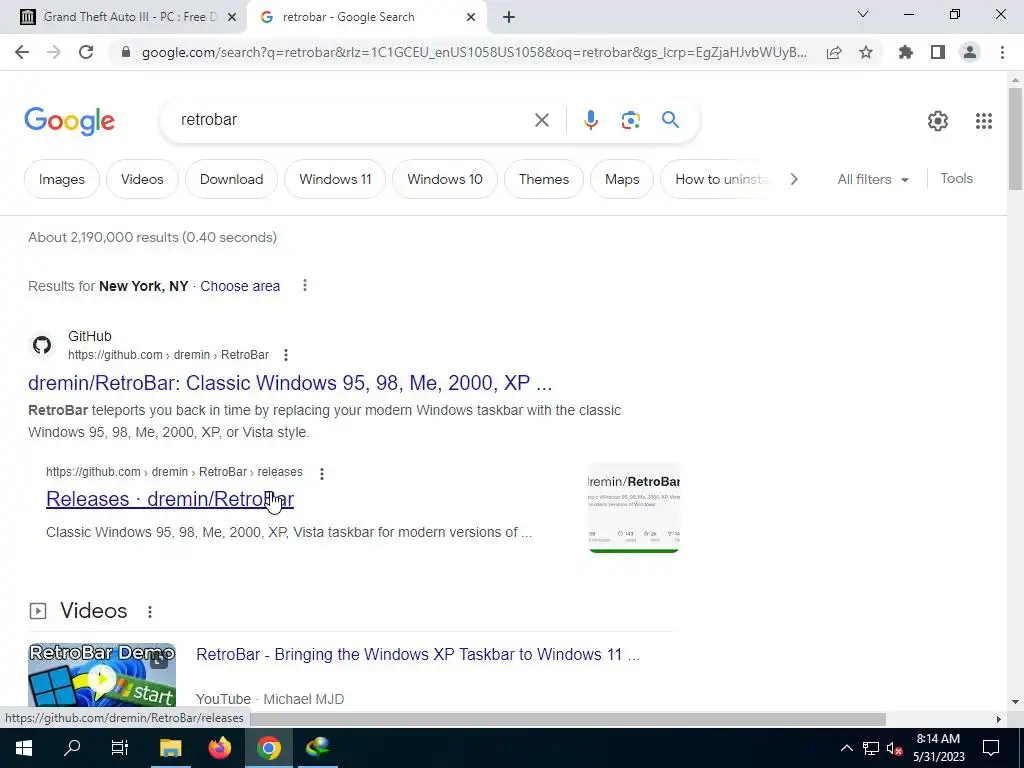Click the dremin/RetroBar preview thumbnail

(633, 507)
